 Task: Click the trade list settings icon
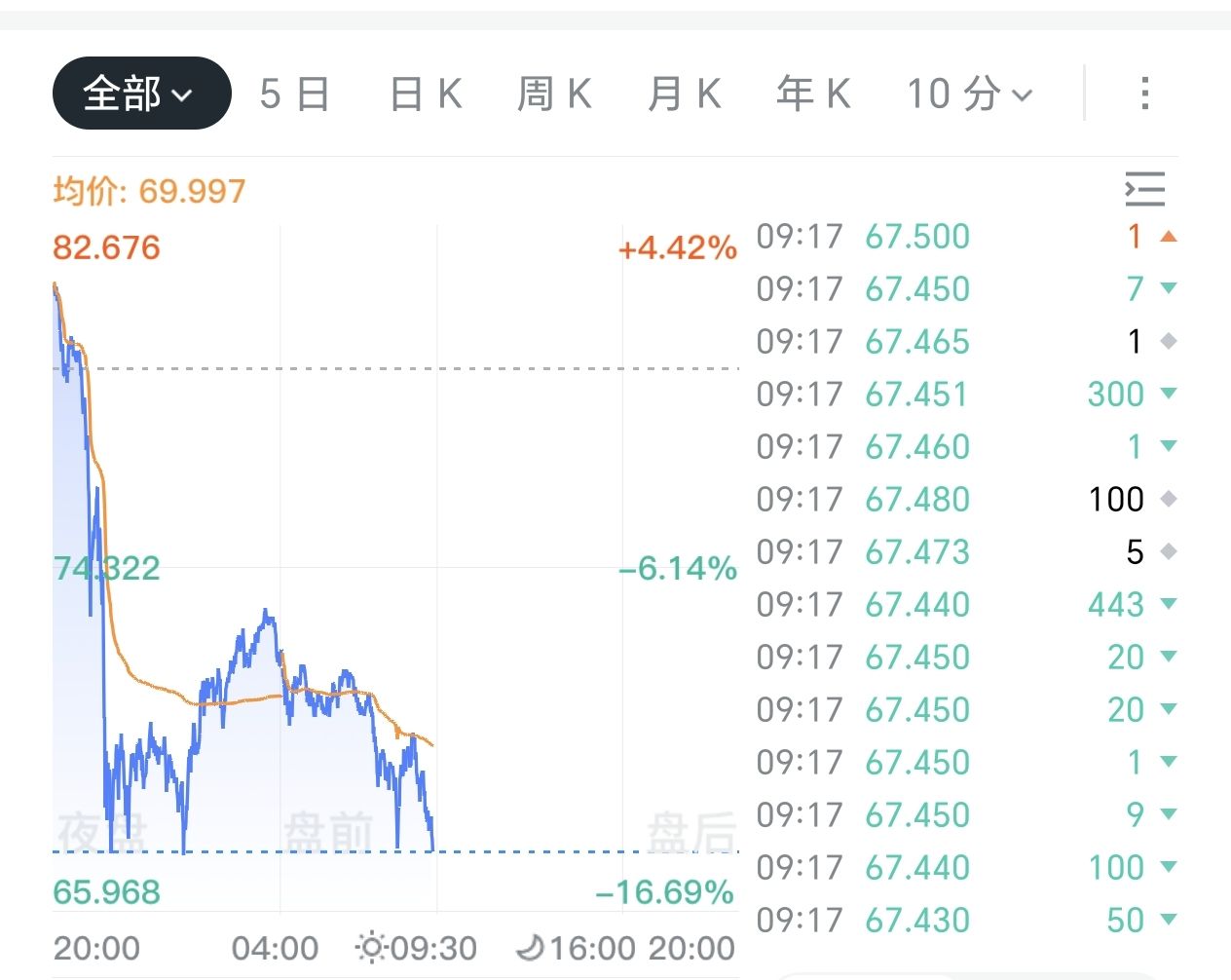1145,189
